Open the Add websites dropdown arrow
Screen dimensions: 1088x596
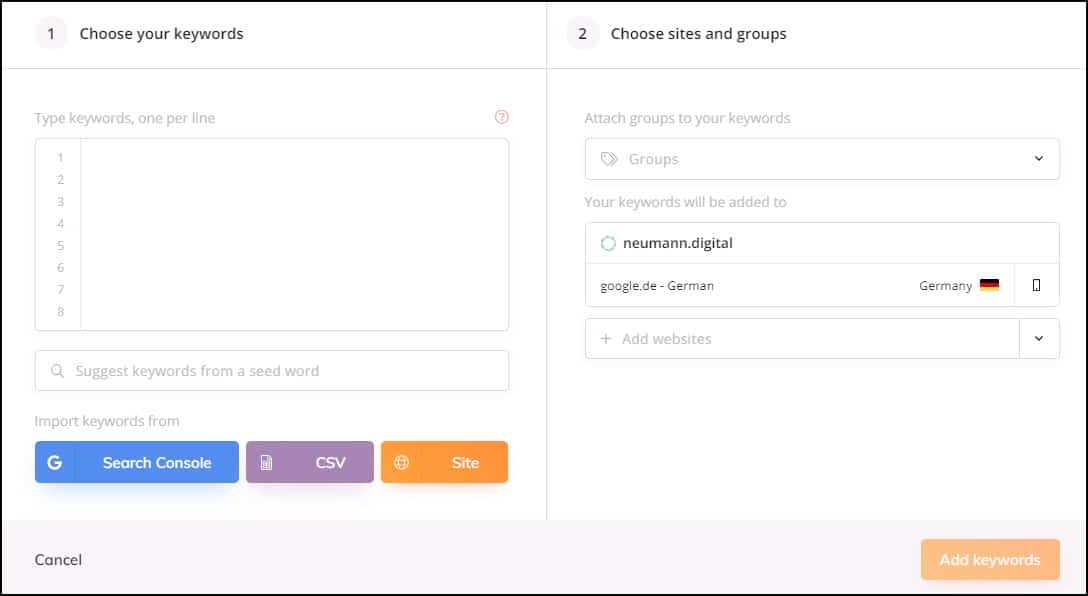pyautogui.click(x=1039, y=339)
